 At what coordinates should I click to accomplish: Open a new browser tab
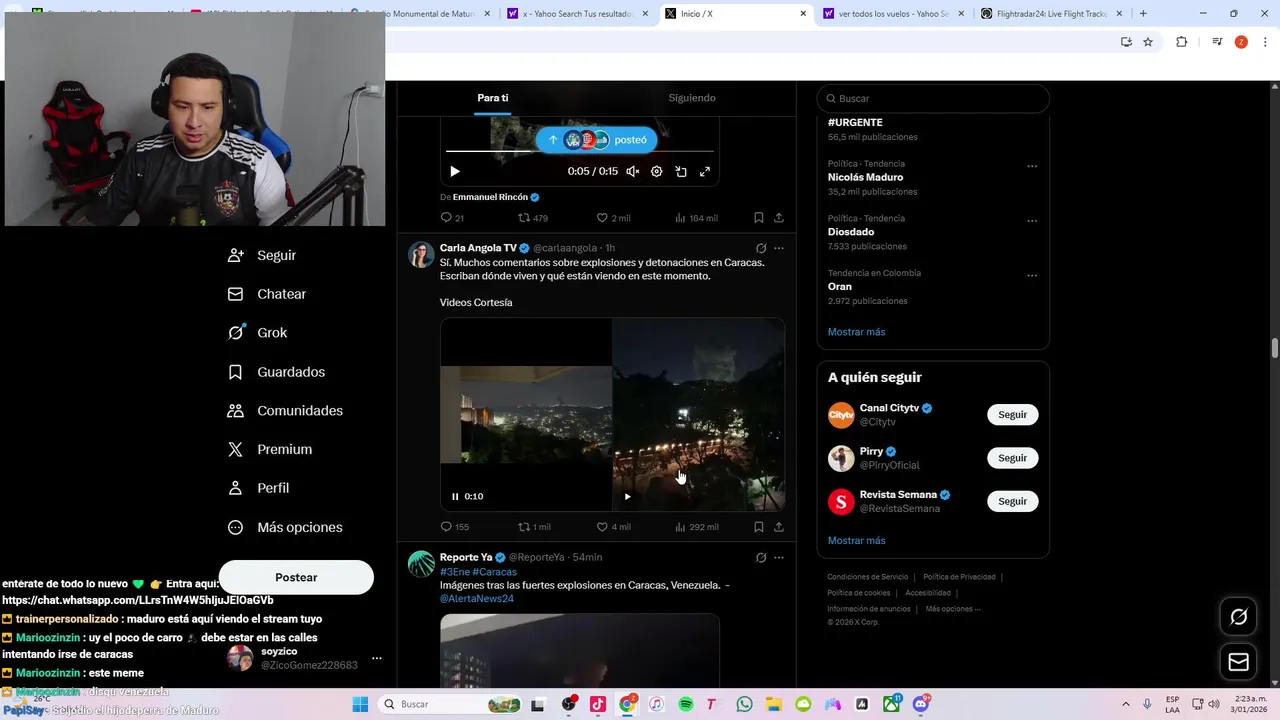coord(1143,14)
